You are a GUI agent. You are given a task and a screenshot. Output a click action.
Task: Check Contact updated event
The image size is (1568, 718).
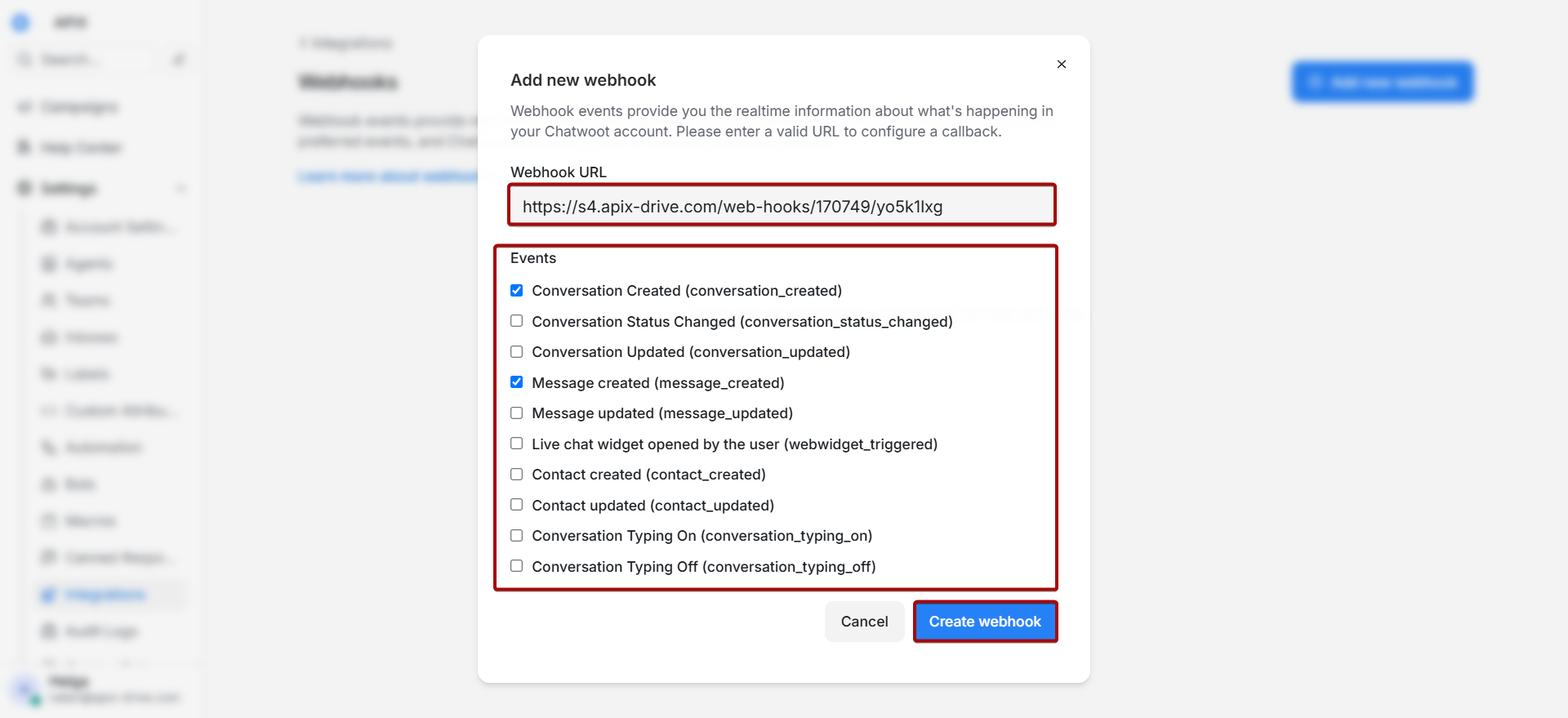[517, 505]
